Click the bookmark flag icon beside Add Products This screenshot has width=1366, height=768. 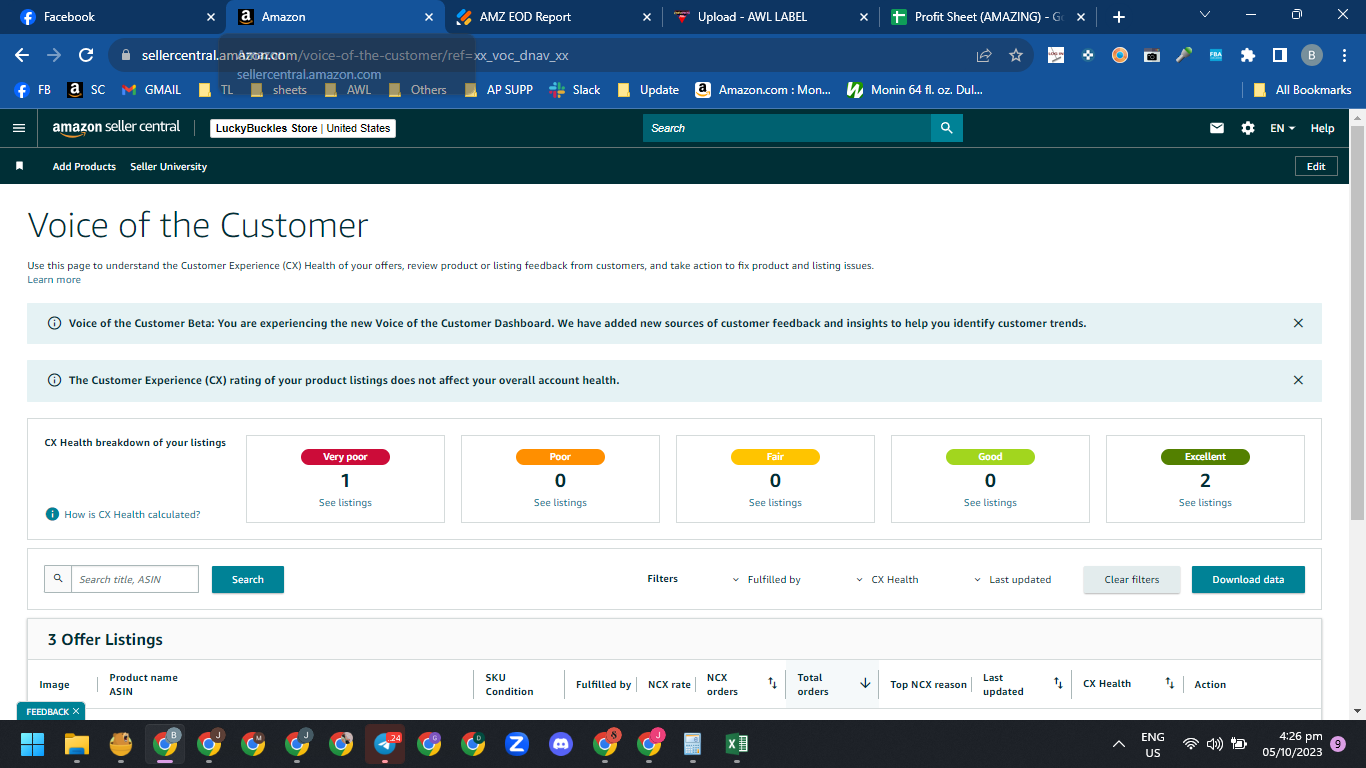(19, 166)
